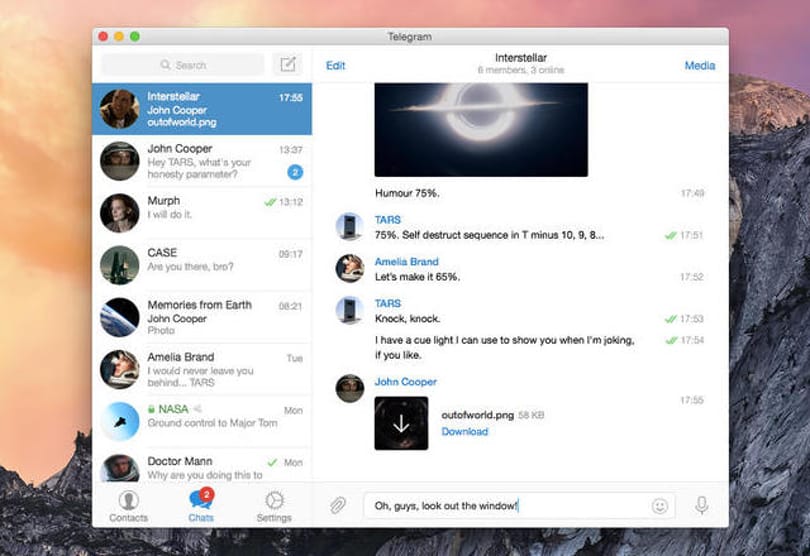Select the NASA channel chat

tap(202, 421)
